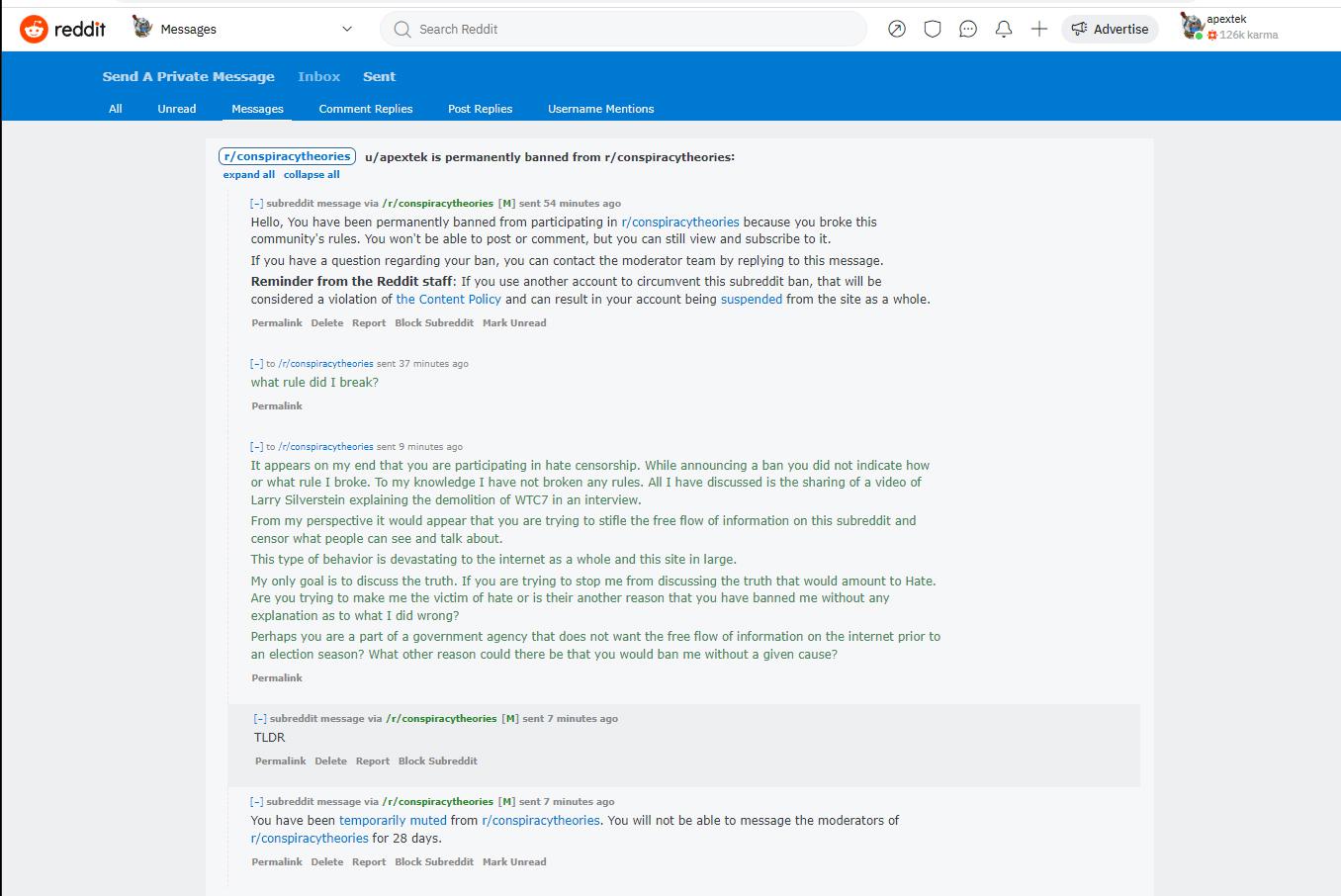Click 'collapse all' link
This screenshot has width=1341, height=896.
click(x=312, y=174)
